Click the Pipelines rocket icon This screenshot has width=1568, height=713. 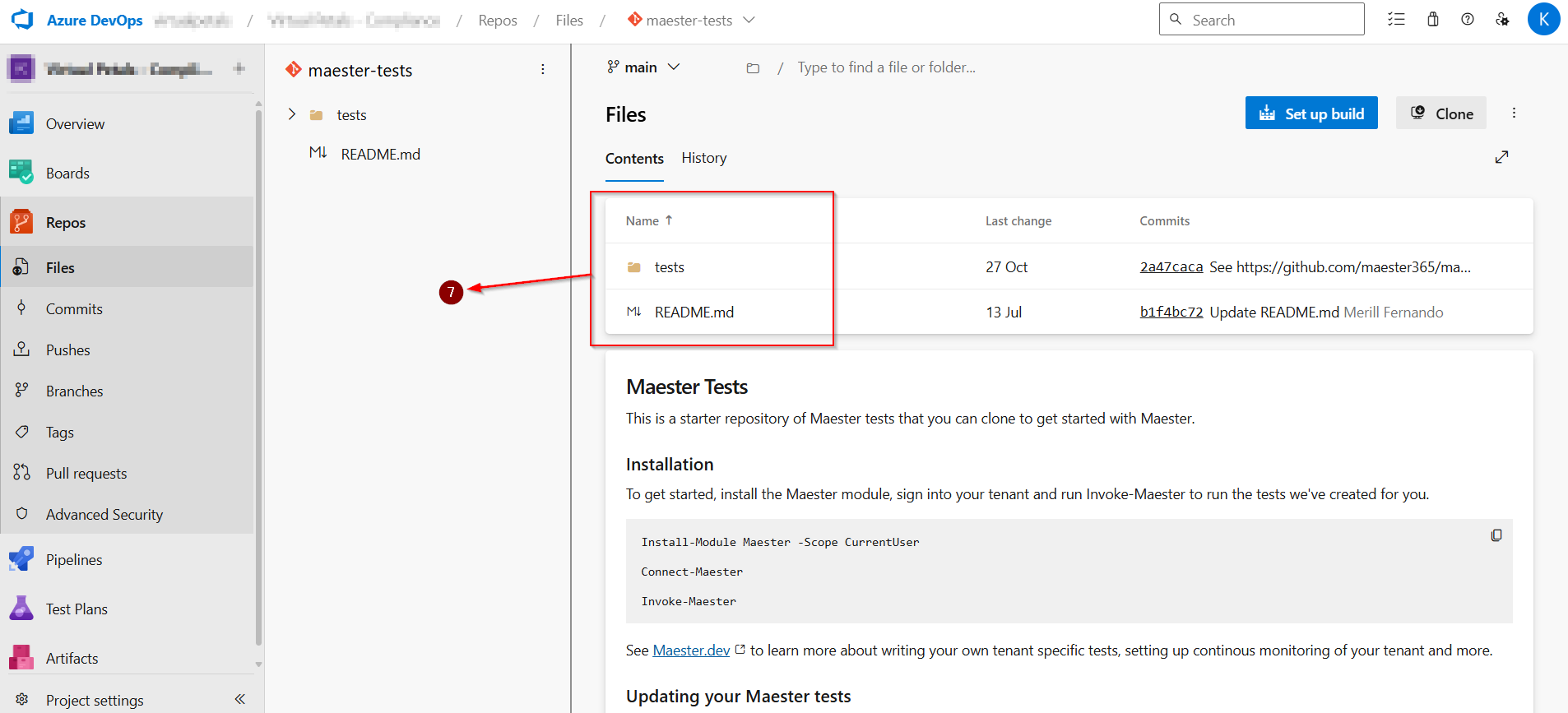[x=21, y=559]
